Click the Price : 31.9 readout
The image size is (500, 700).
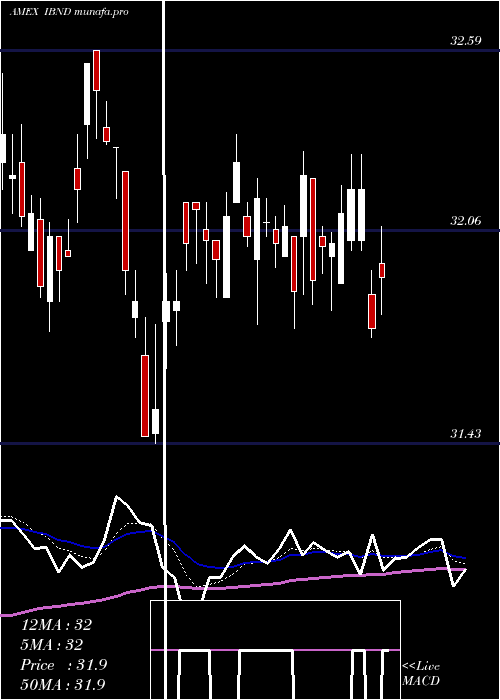pyautogui.click(x=63, y=665)
